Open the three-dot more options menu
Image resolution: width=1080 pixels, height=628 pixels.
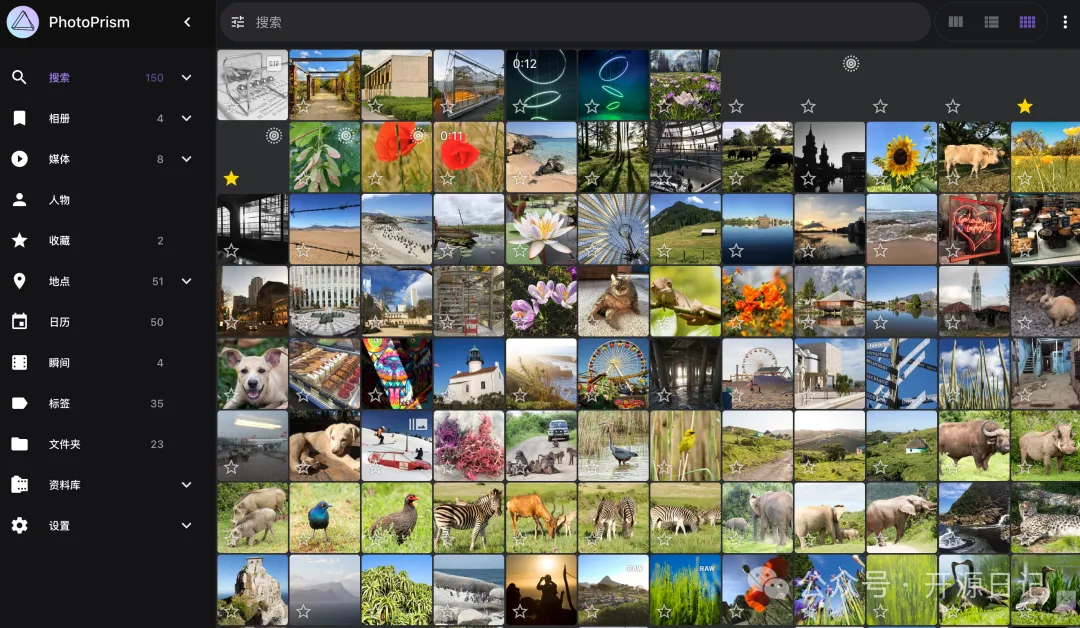coord(1065,22)
